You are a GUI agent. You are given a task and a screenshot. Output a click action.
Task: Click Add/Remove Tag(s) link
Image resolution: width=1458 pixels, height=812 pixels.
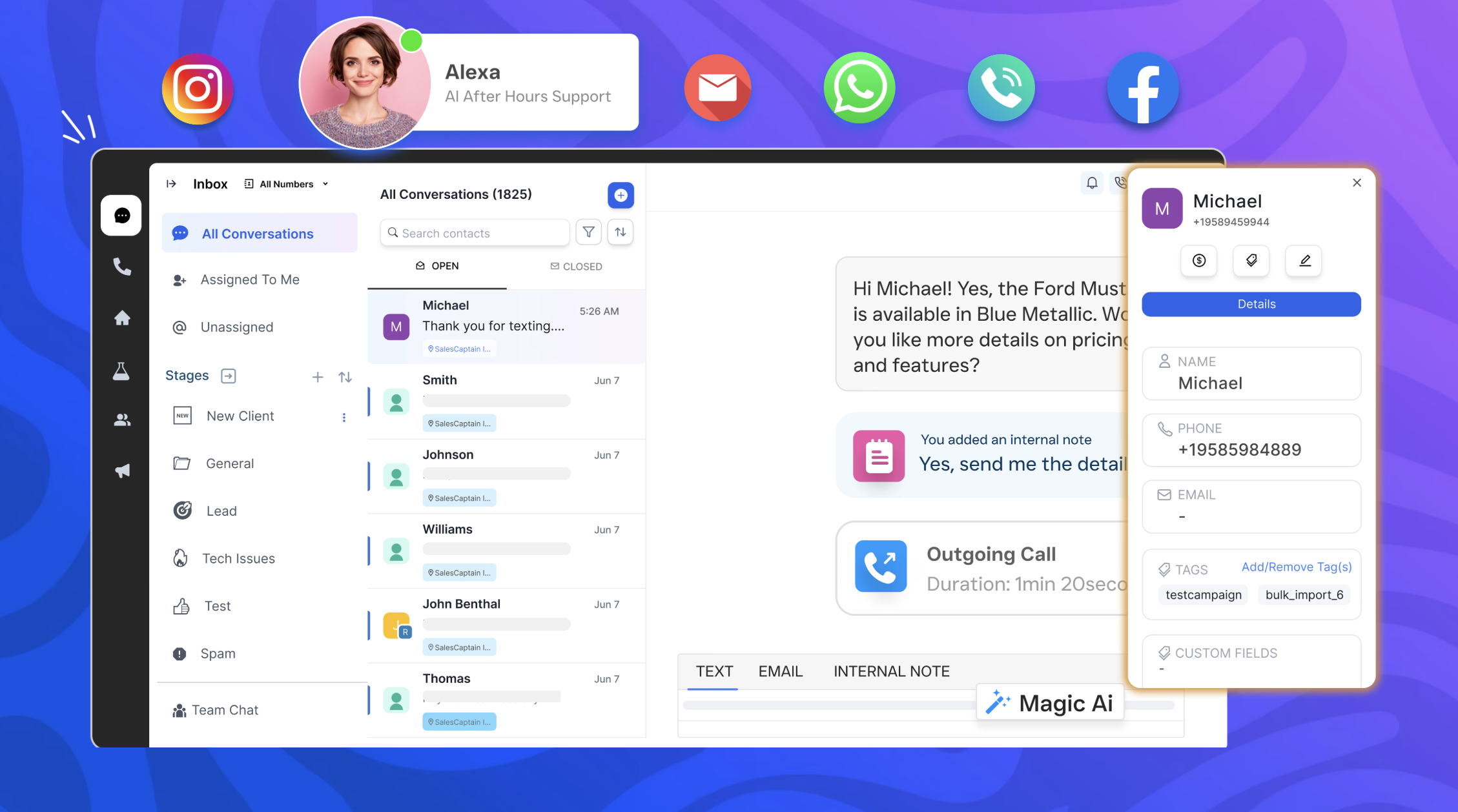click(1296, 567)
